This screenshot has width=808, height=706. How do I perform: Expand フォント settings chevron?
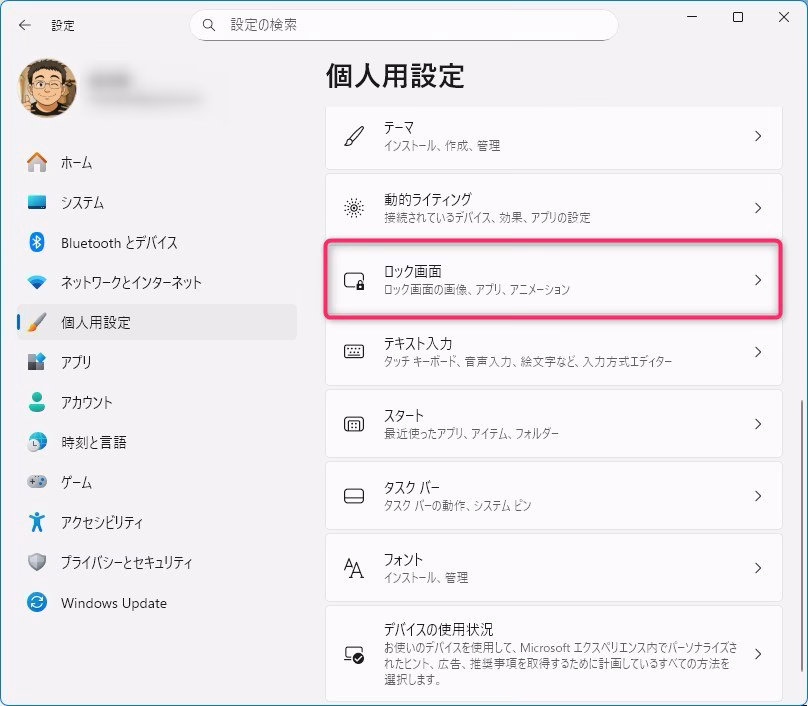coord(757,568)
